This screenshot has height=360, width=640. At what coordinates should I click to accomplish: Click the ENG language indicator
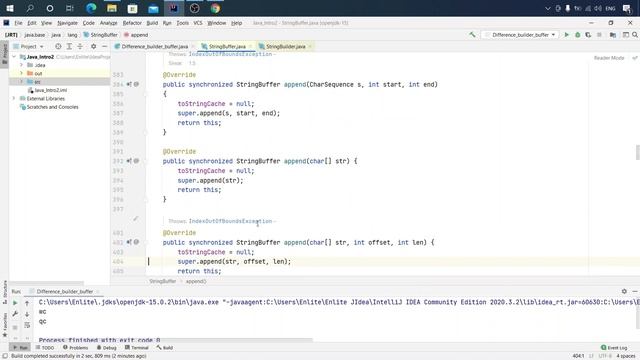610,8
